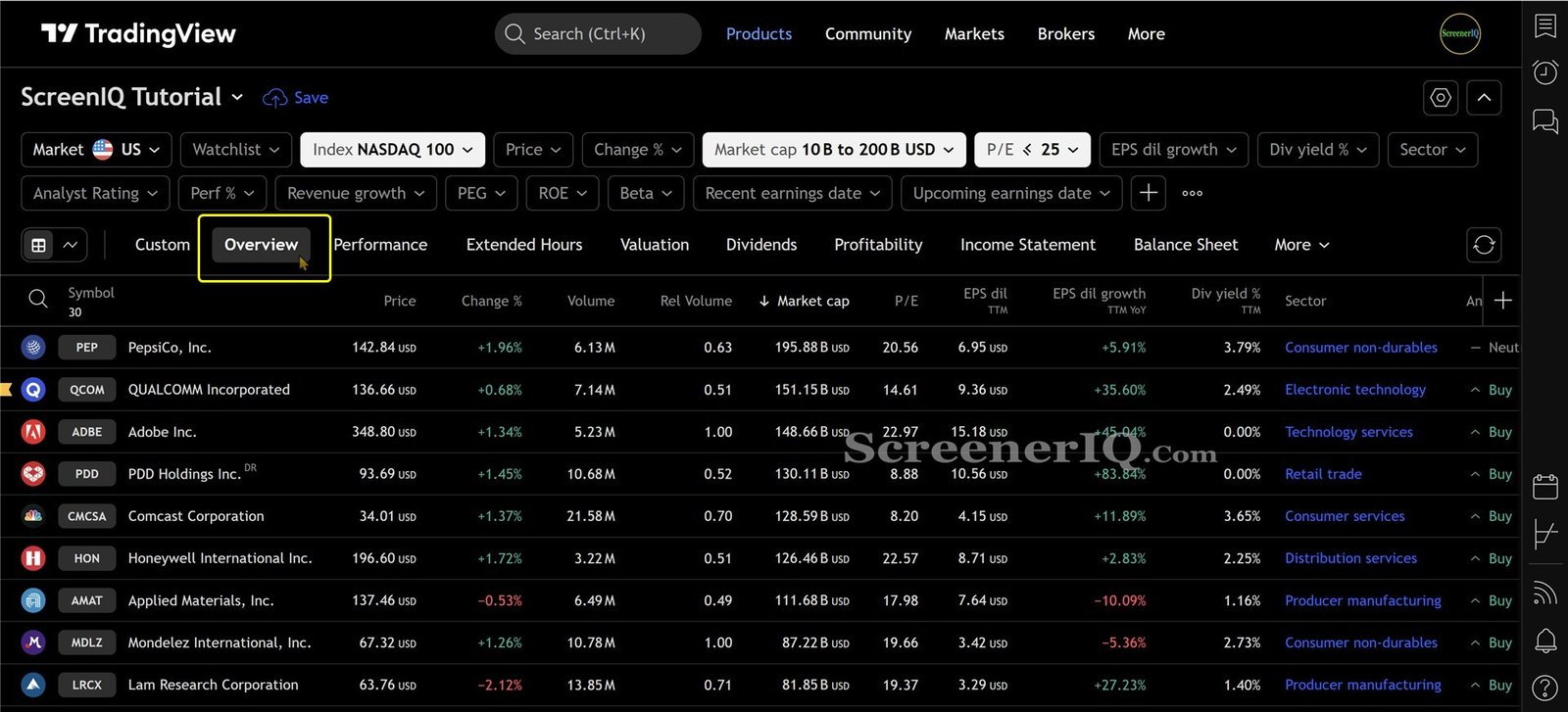Click the TradingView logo
1568x712 pixels.
point(138,34)
